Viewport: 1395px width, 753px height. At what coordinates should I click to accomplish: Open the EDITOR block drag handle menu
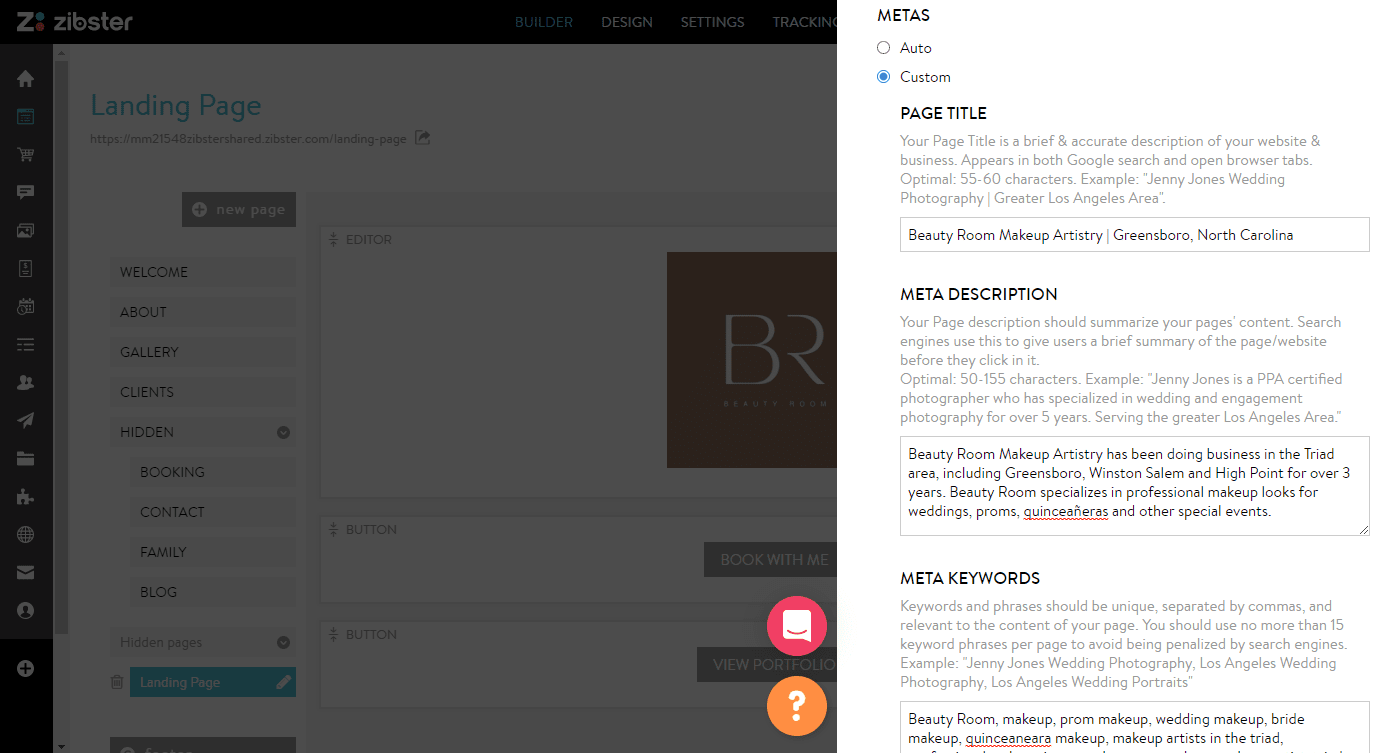pos(331,239)
